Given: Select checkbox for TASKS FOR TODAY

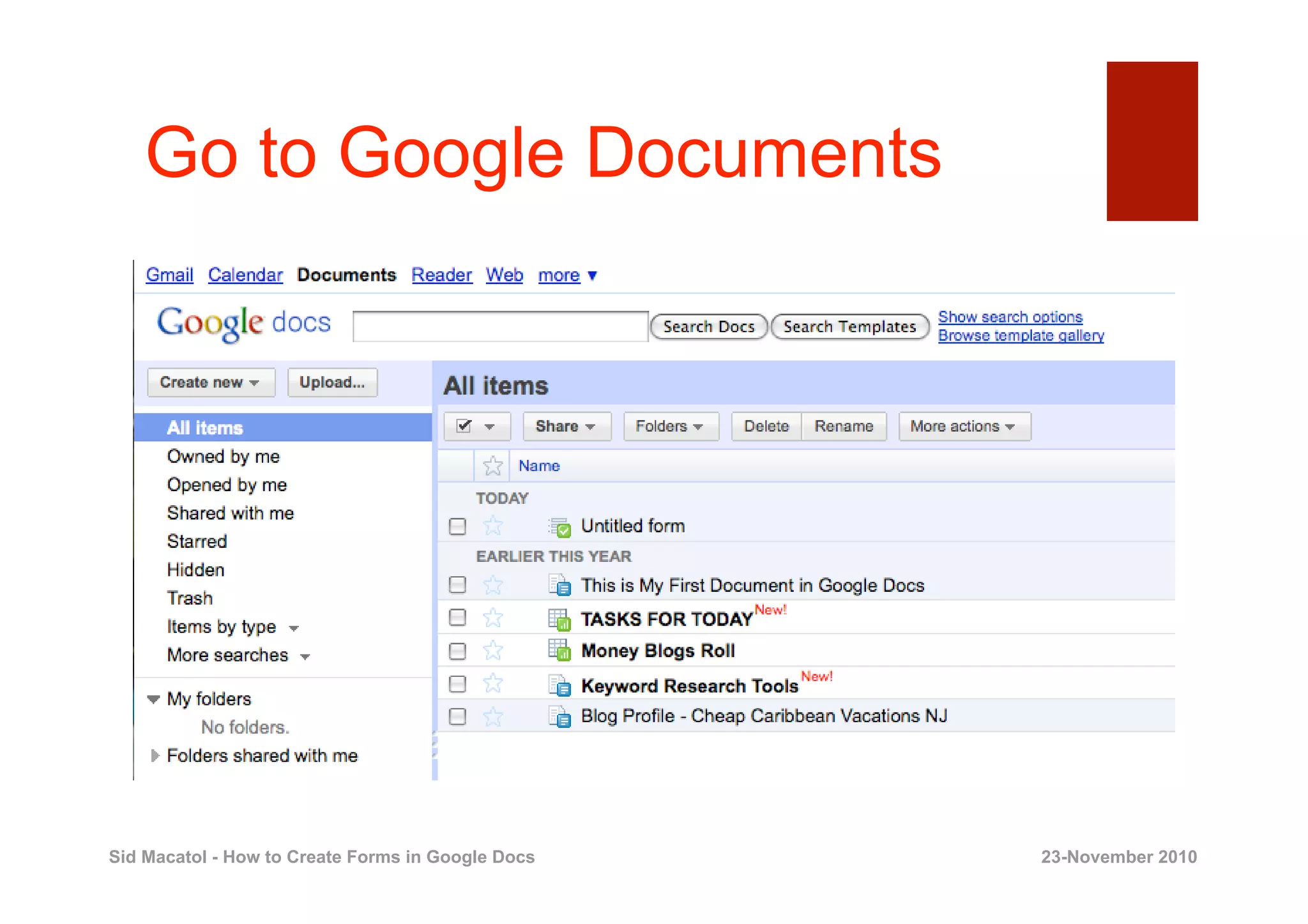Looking at the screenshot, I should point(457,617).
